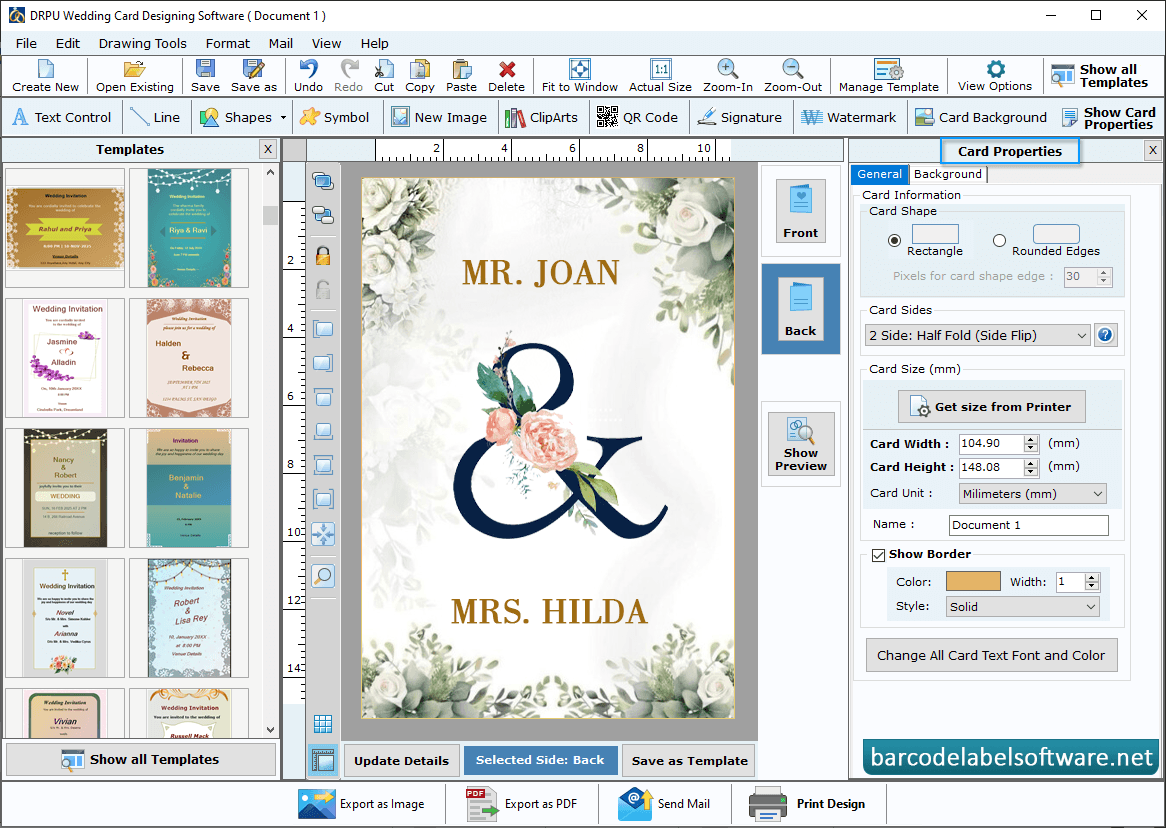Select the Back card side

tap(800, 309)
